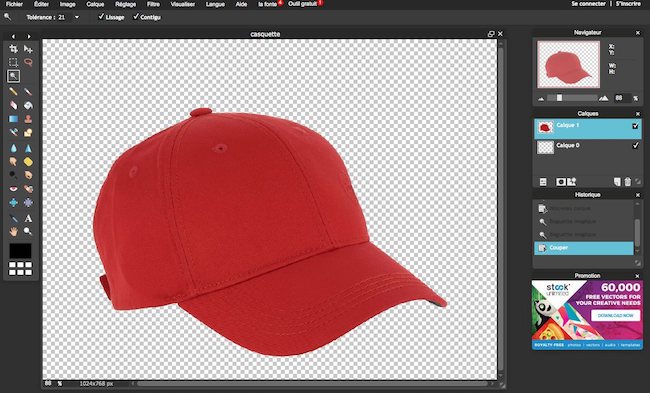Click DOWNLOAD NOW in the promotion
This screenshot has height=393, width=650.
point(616,315)
